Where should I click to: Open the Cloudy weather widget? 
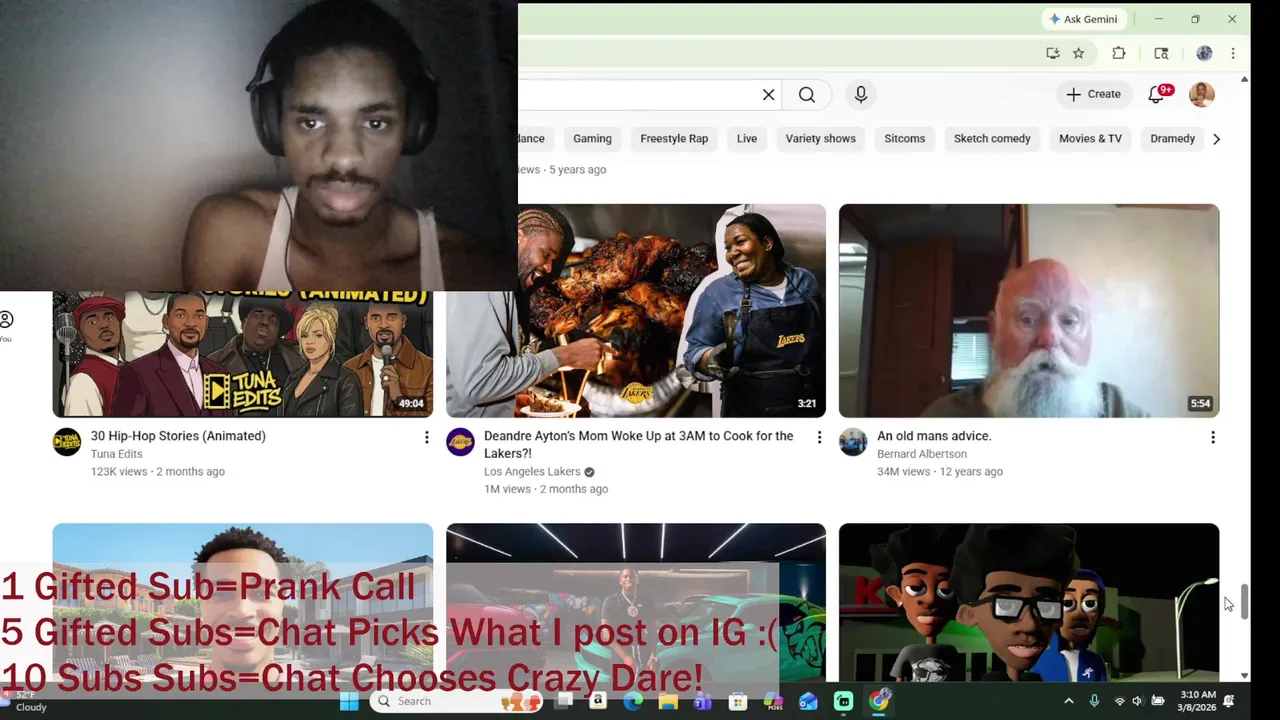point(24,701)
